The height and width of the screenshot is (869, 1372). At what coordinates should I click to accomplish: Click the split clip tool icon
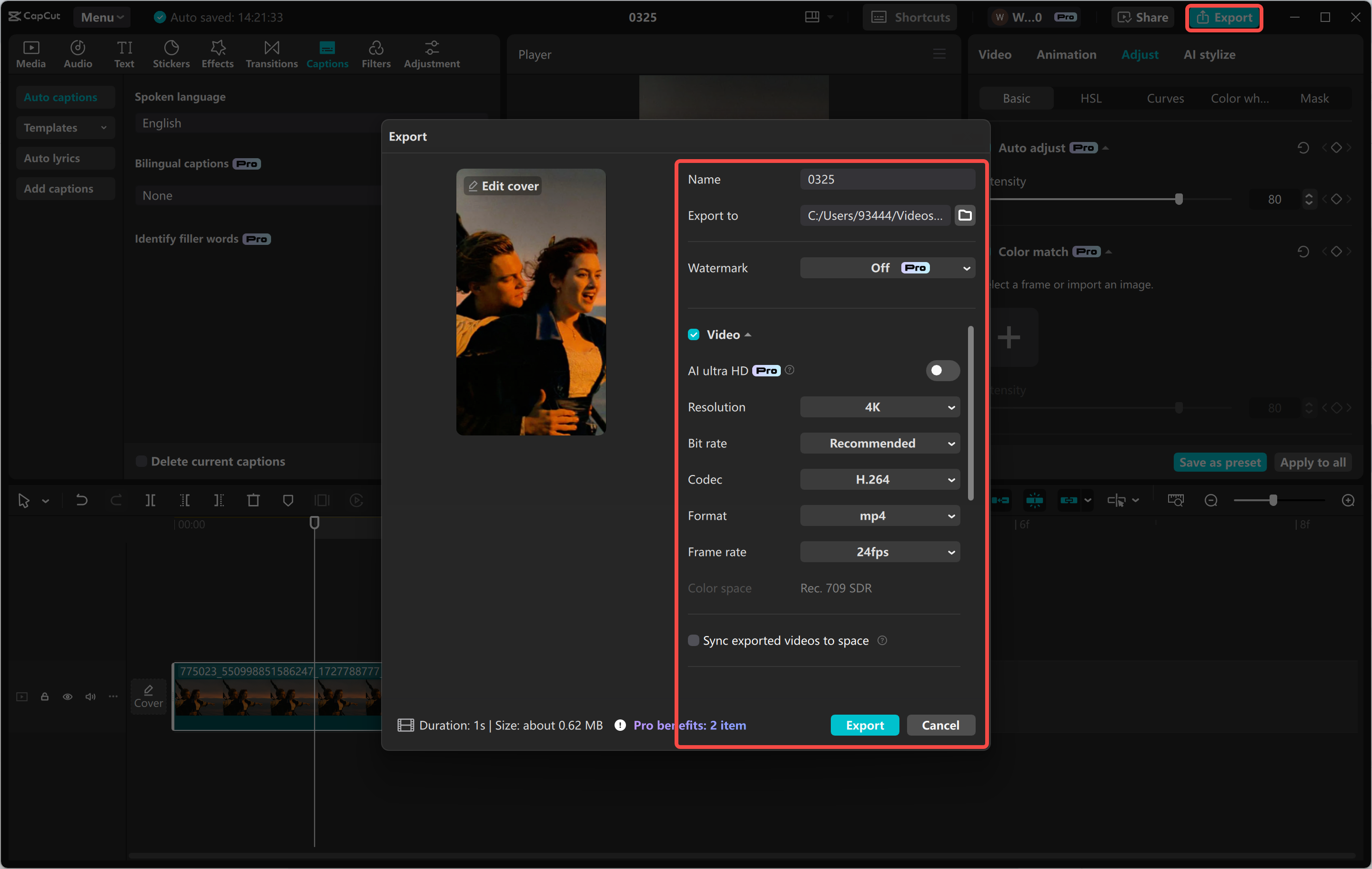click(150, 500)
